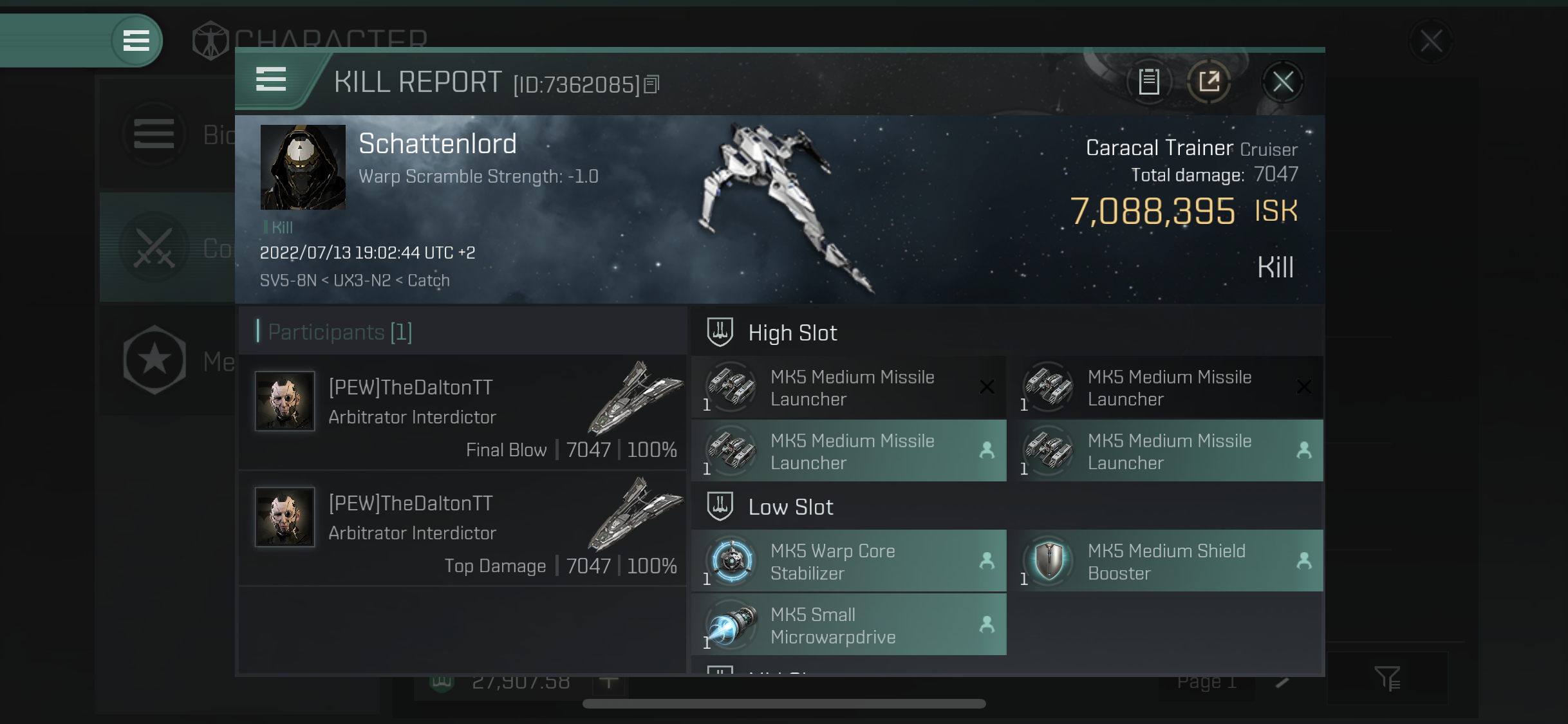The width and height of the screenshot is (1568, 724).
Task: Click the hamburger menu icon top-left
Action: (x=136, y=39)
